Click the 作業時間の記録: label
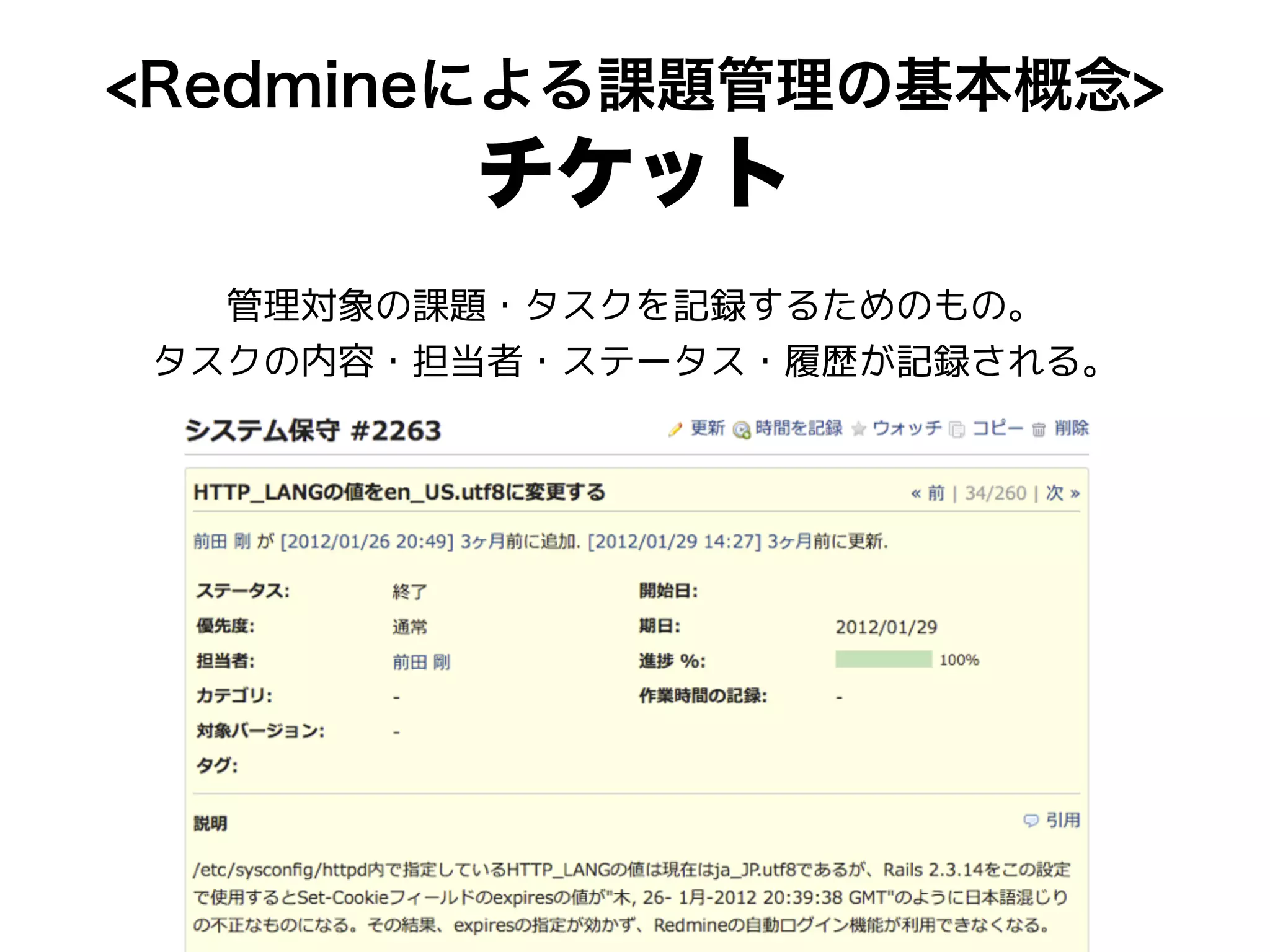Image resolution: width=1270 pixels, height=952 pixels. click(703, 695)
